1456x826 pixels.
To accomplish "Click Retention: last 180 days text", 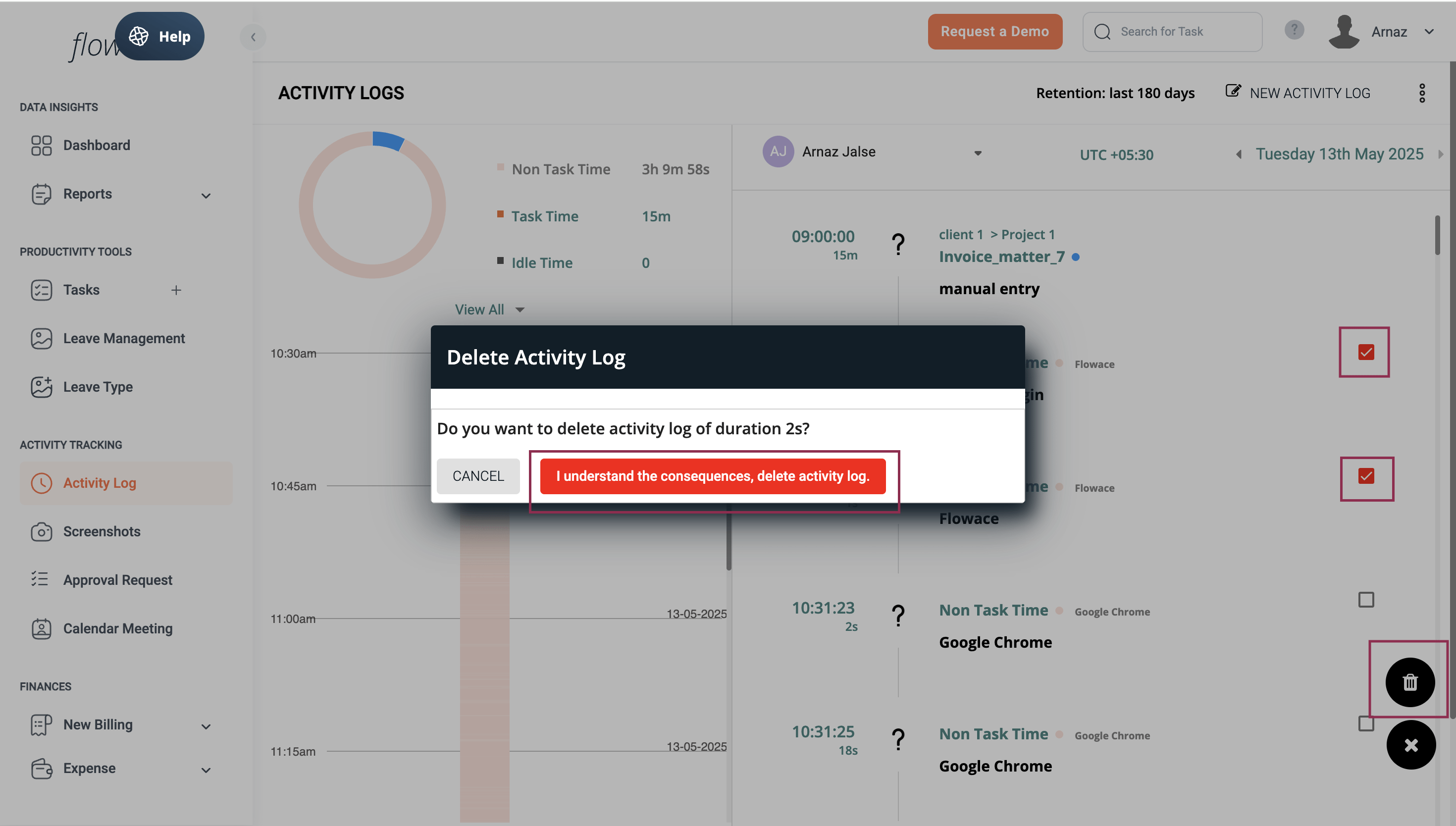I will [1115, 93].
